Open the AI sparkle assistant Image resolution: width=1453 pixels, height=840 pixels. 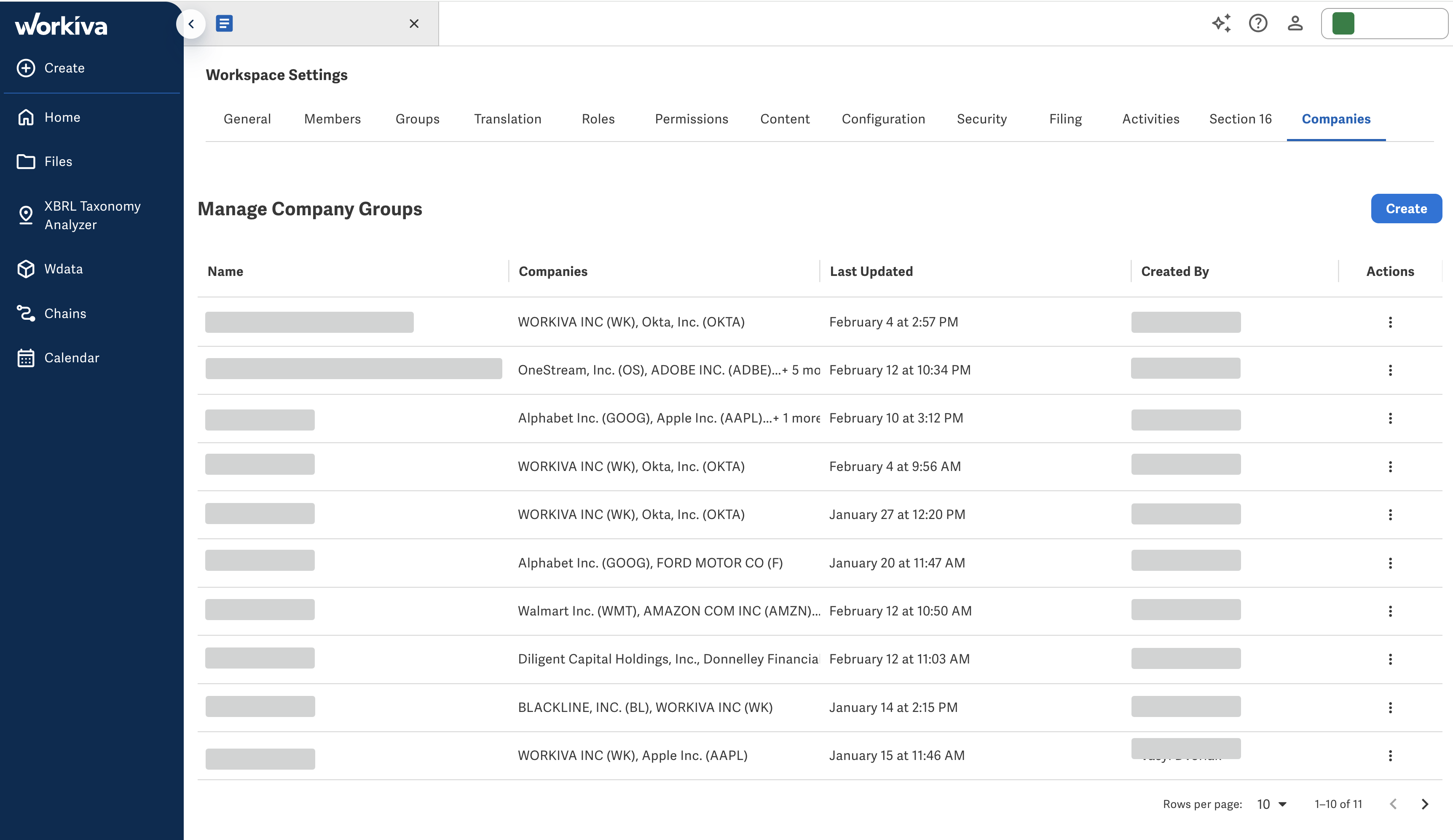[1221, 23]
